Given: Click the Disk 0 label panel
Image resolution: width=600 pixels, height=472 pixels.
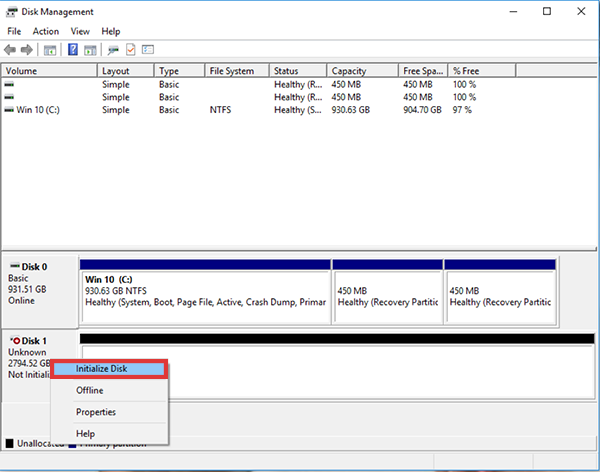Looking at the screenshot, I should [40, 290].
